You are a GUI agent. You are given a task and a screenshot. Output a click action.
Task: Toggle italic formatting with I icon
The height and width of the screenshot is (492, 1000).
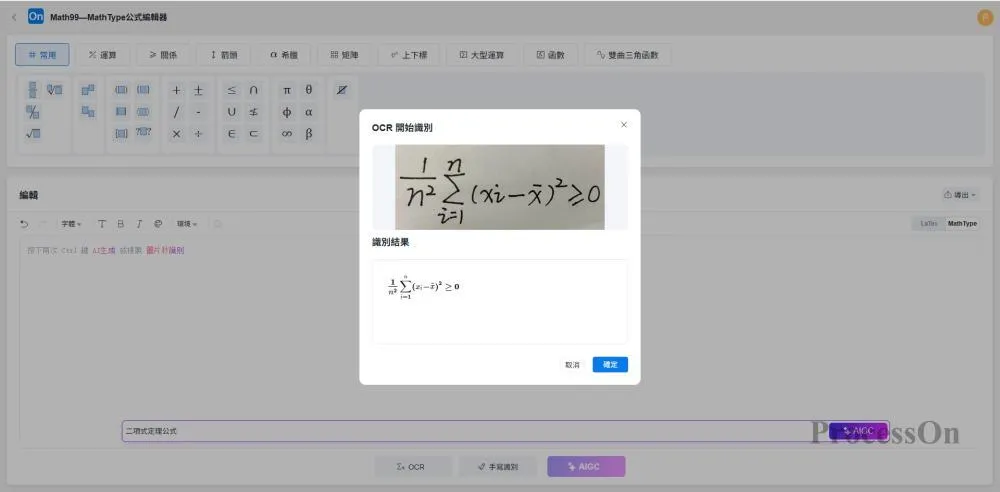(x=139, y=224)
